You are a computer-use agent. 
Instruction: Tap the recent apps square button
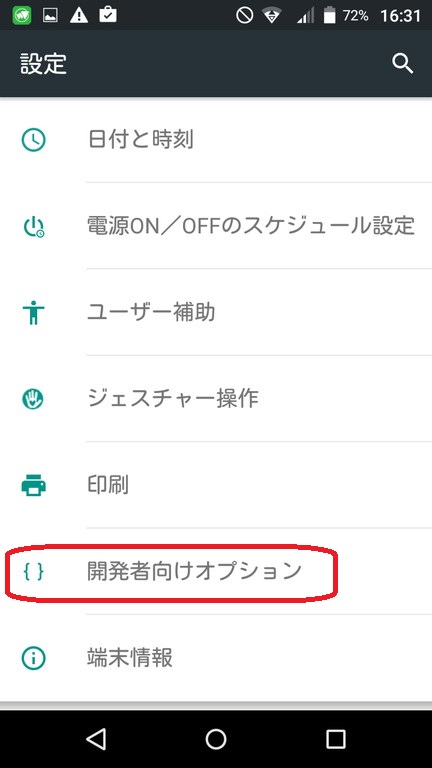(336, 739)
